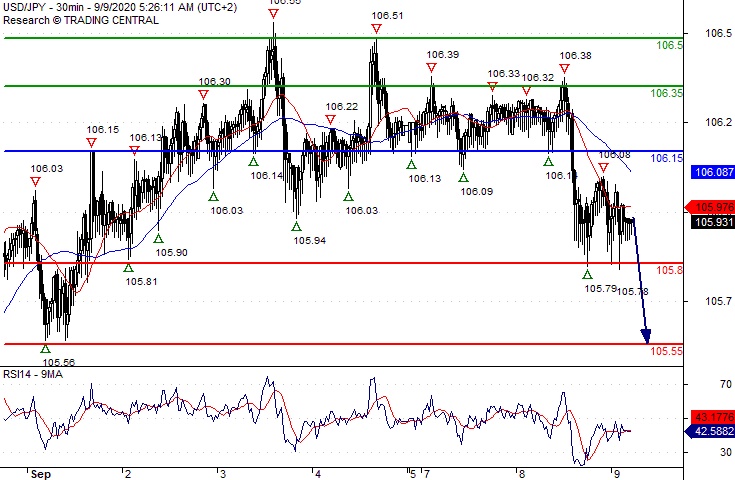
Task: Select green triangle marker above the 105.56 low
Action: click(x=45, y=349)
